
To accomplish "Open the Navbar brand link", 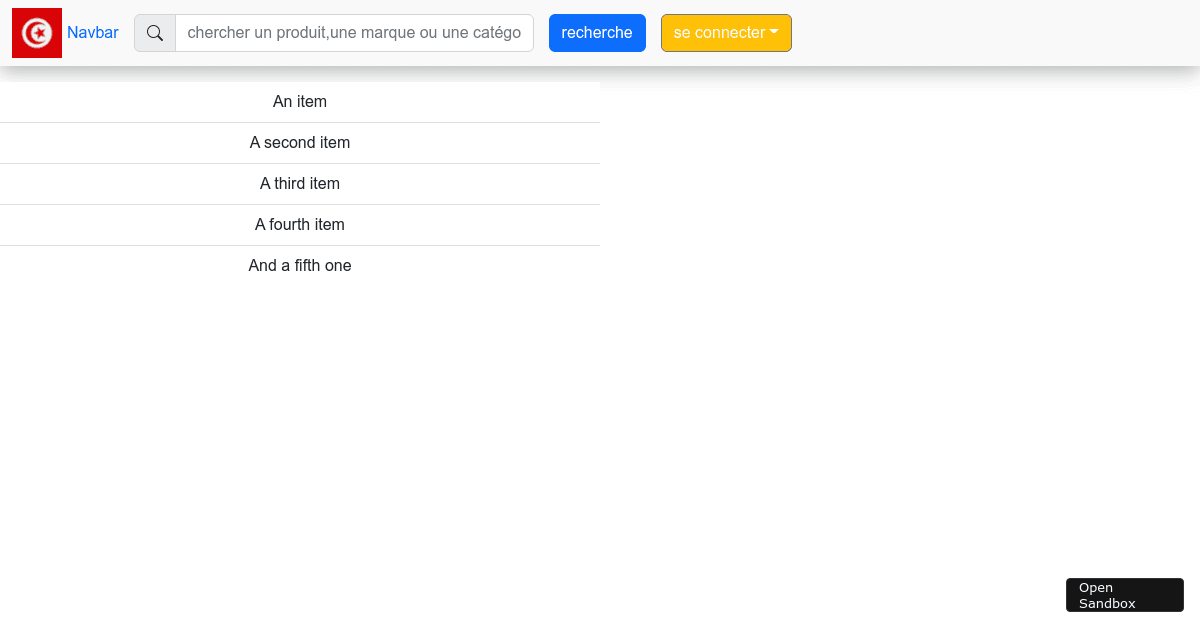I will [x=93, y=33].
